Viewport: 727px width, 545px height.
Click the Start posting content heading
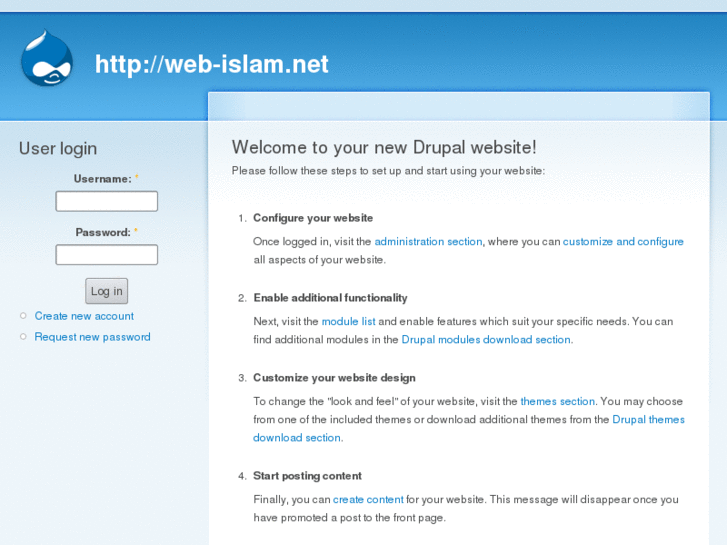[x=307, y=476]
